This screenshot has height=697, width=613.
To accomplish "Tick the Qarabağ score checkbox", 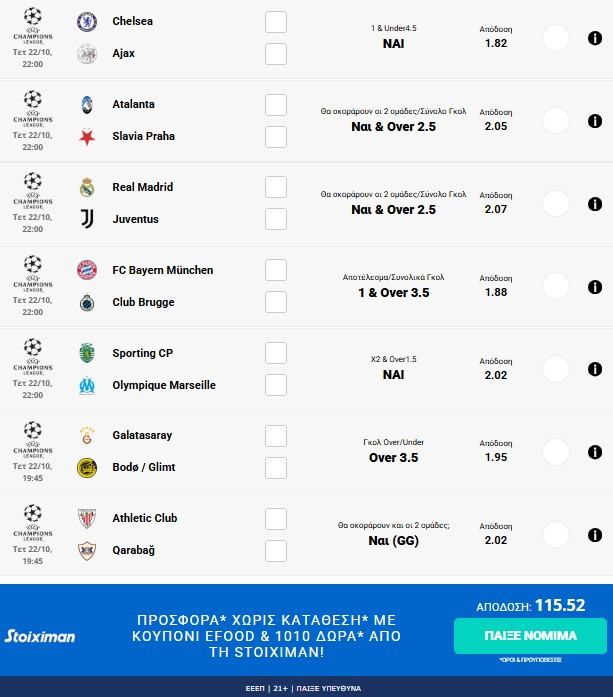I will click(x=276, y=551).
